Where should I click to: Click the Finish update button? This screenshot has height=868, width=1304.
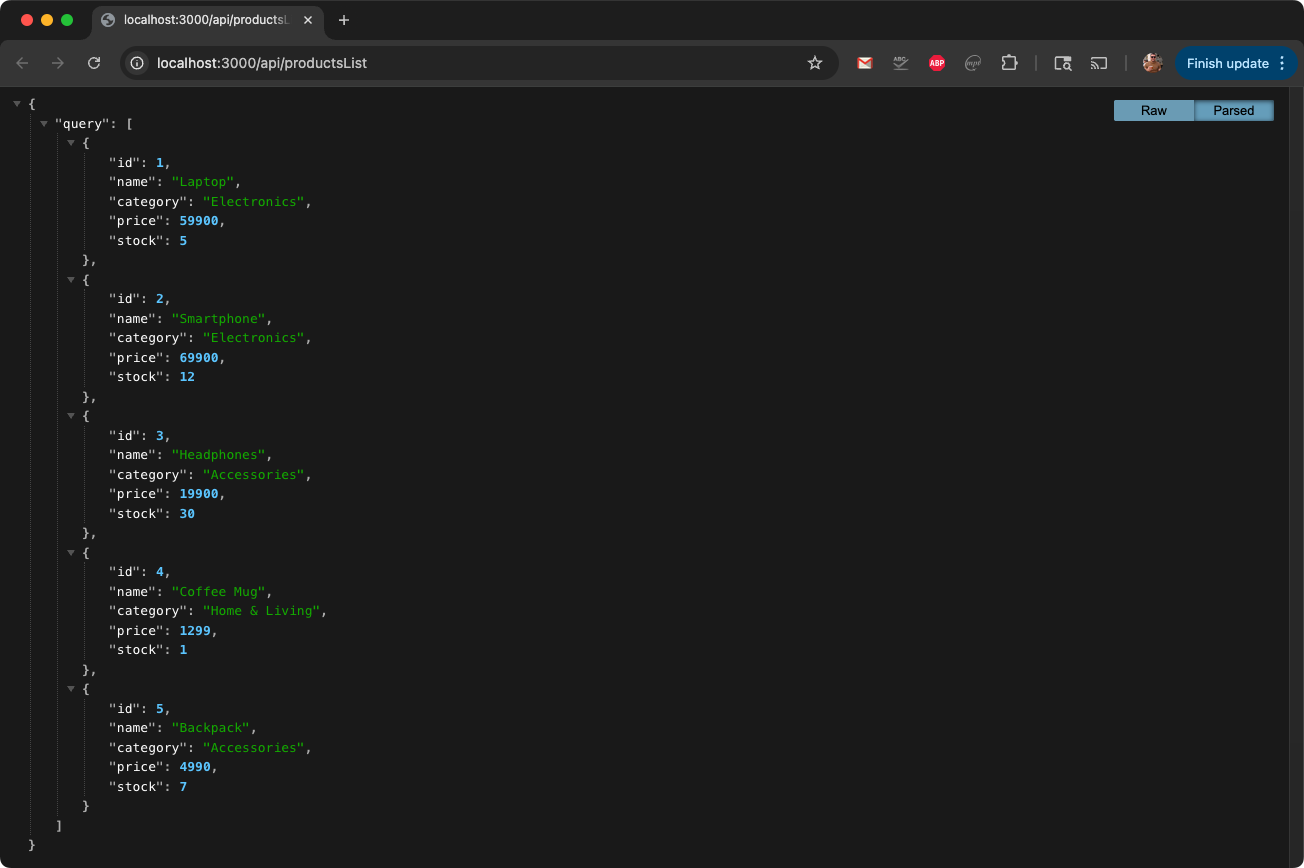click(x=1227, y=63)
